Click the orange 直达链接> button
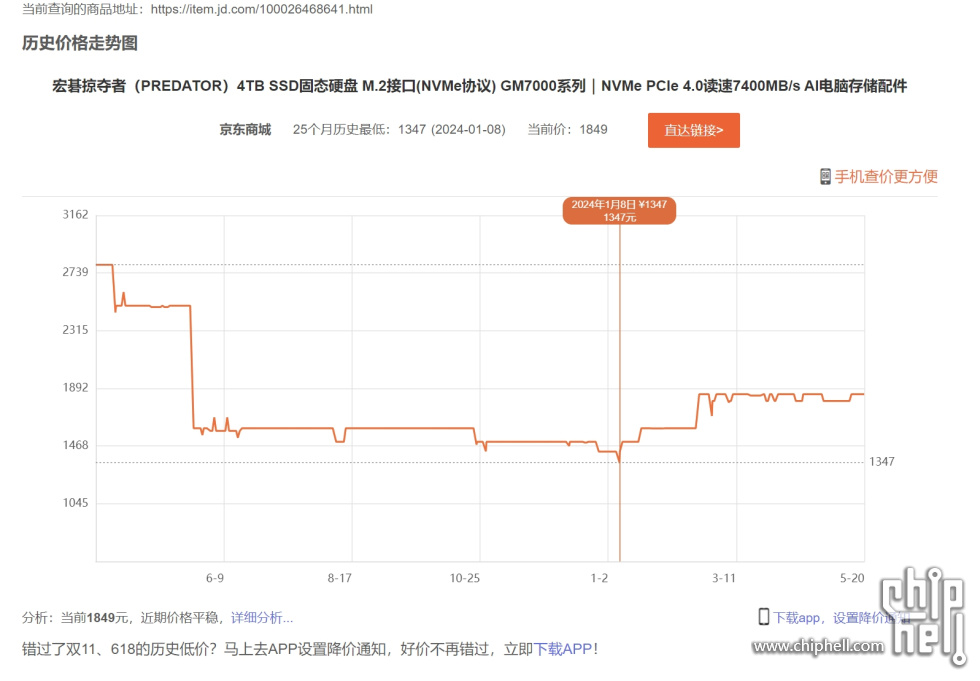This screenshot has height=681, width=980. click(x=693, y=130)
